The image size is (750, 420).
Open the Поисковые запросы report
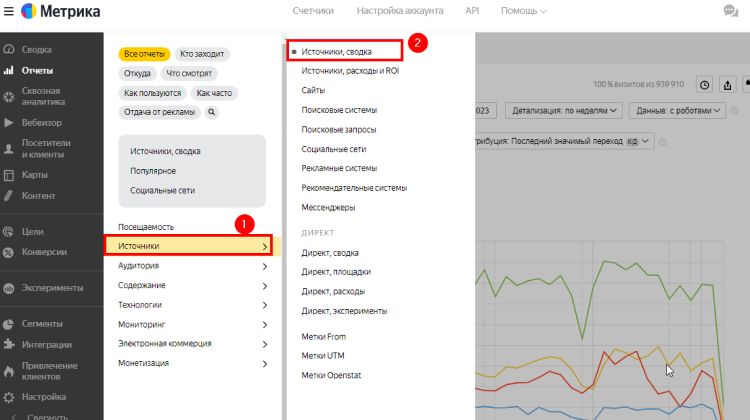coord(339,130)
